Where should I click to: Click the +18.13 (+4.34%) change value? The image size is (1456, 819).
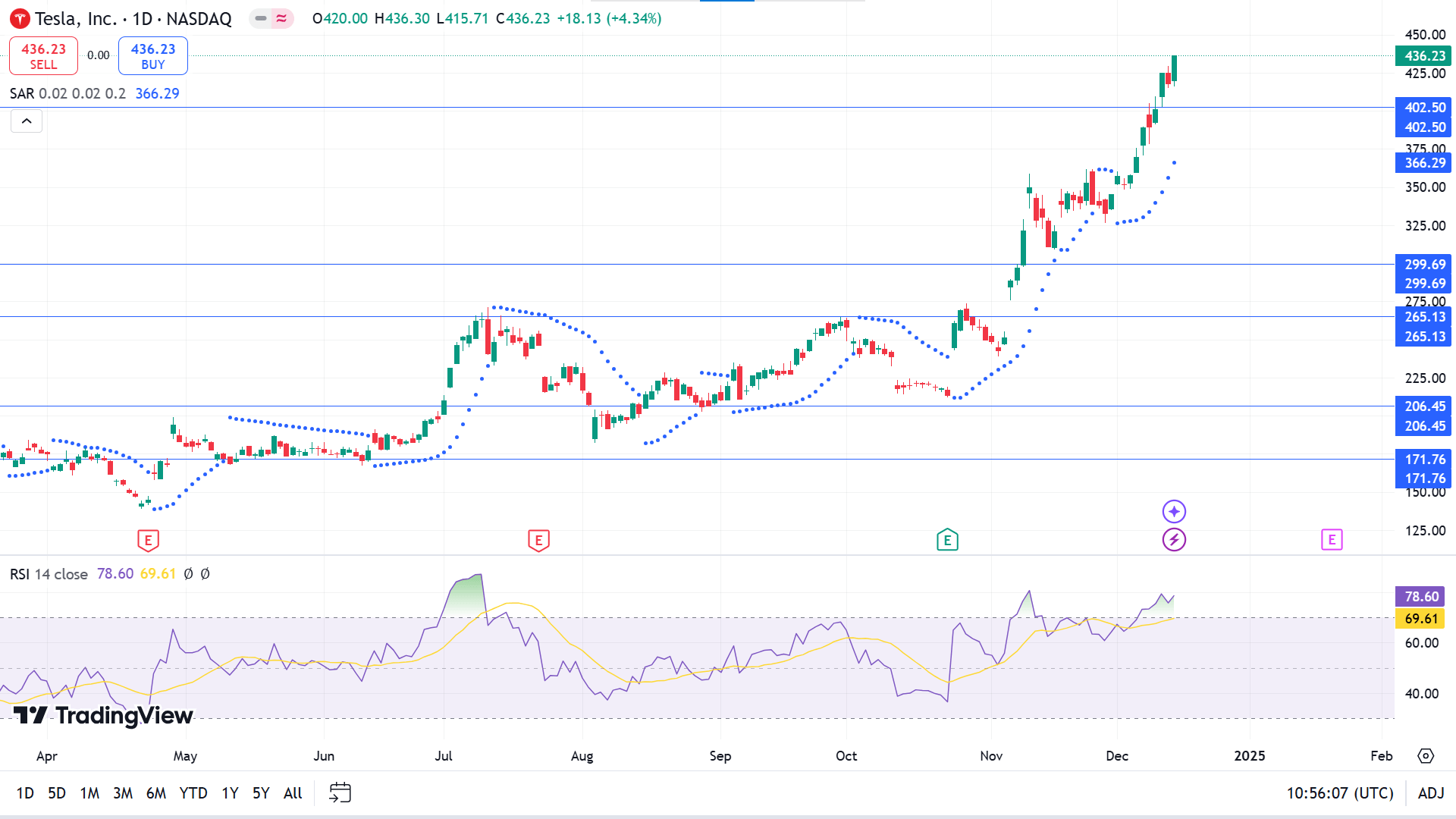pyautogui.click(x=609, y=18)
